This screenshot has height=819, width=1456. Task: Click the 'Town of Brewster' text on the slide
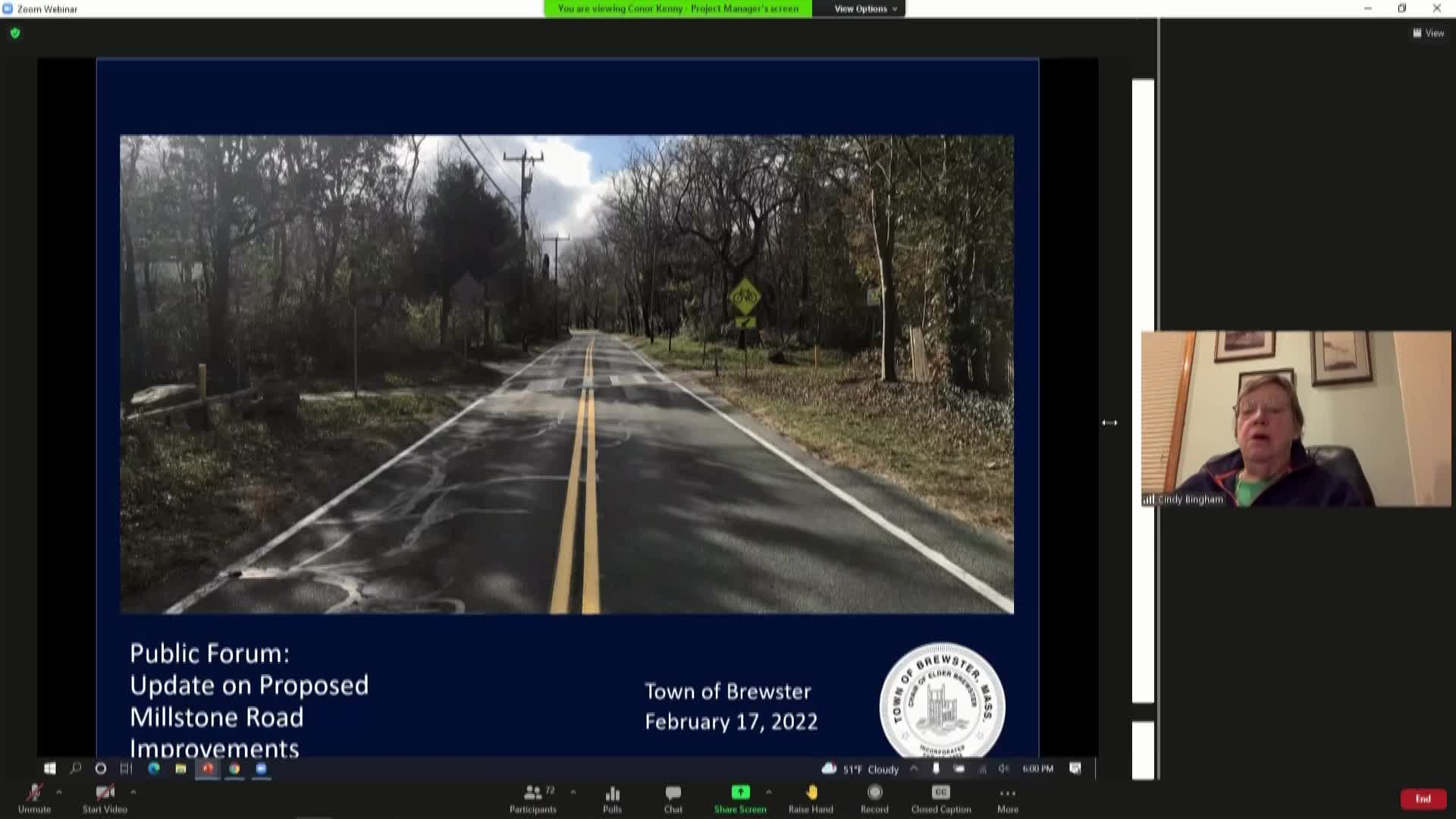point(728,691)
